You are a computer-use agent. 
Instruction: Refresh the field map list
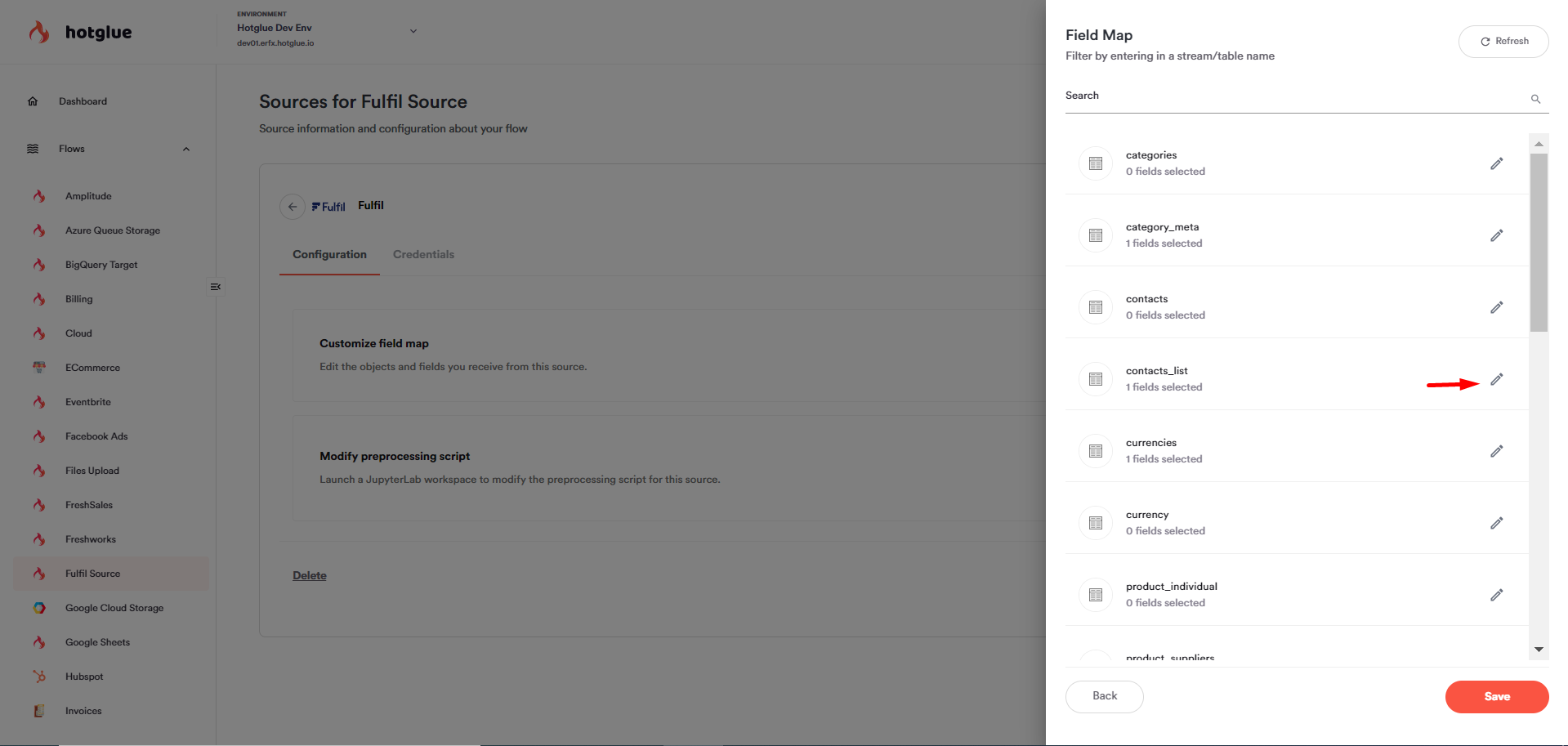[1503, 41]
